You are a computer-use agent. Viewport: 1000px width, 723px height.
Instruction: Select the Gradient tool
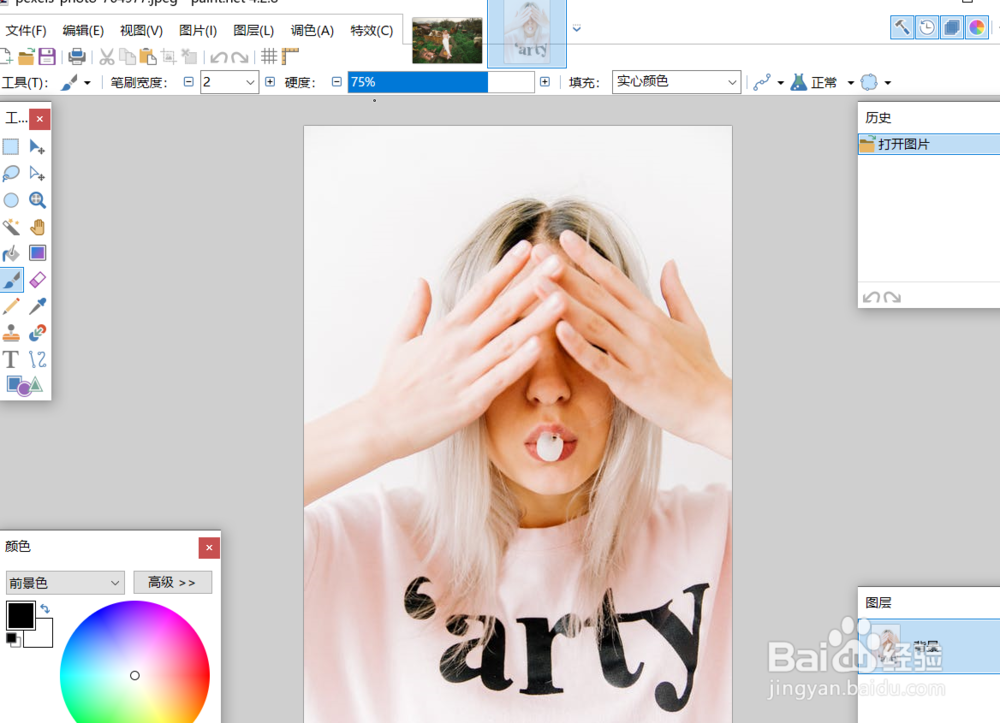point(37,253)
